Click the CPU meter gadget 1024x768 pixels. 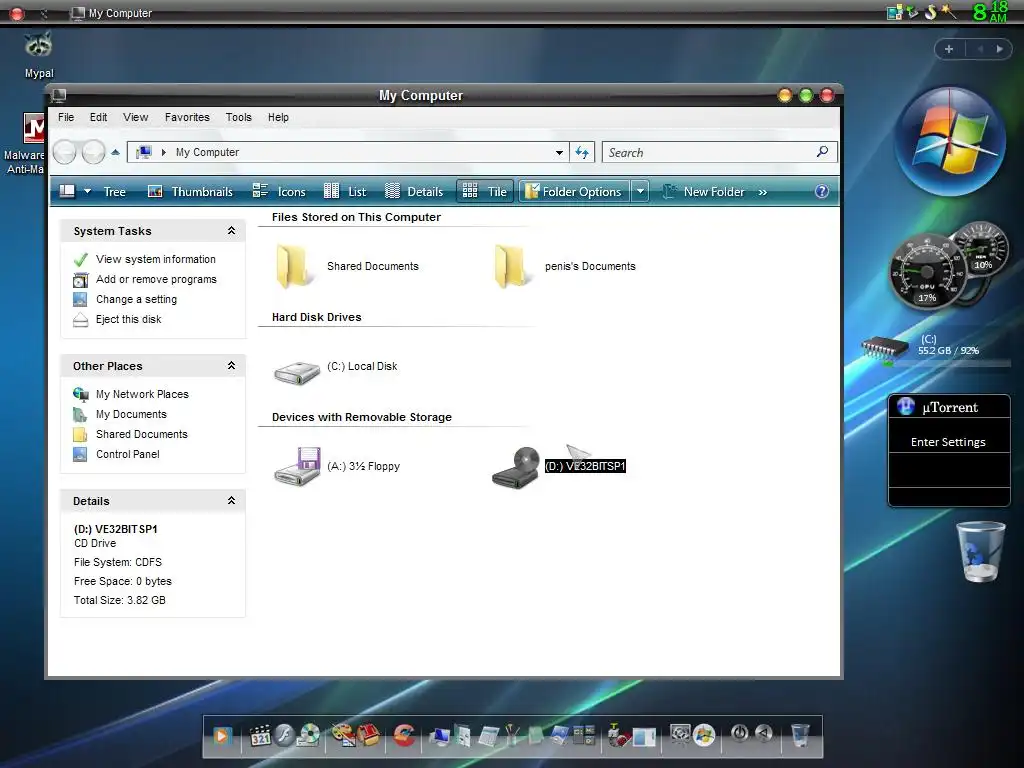[x=927, y=272]
